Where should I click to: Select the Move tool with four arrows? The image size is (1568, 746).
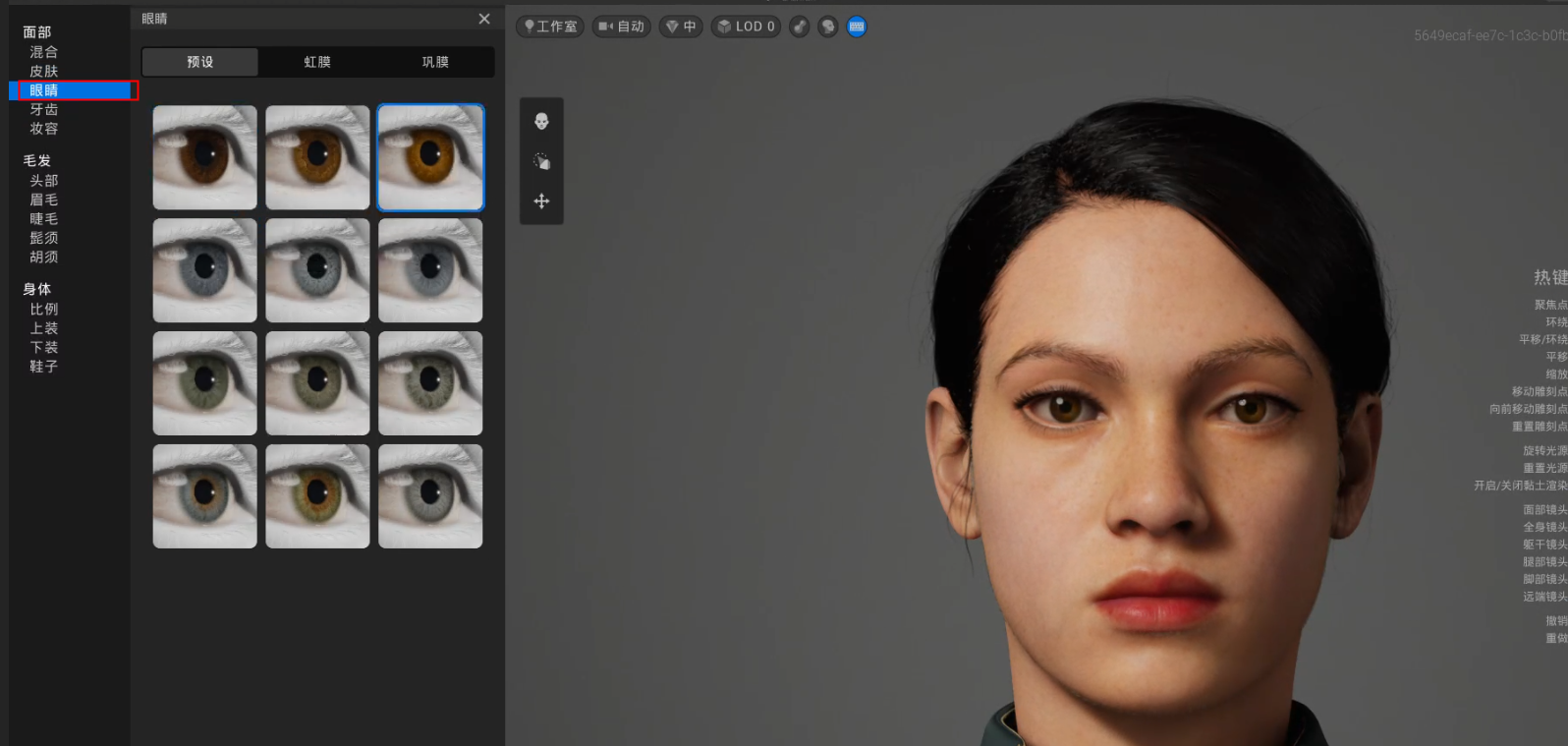[x=541, y=201]
